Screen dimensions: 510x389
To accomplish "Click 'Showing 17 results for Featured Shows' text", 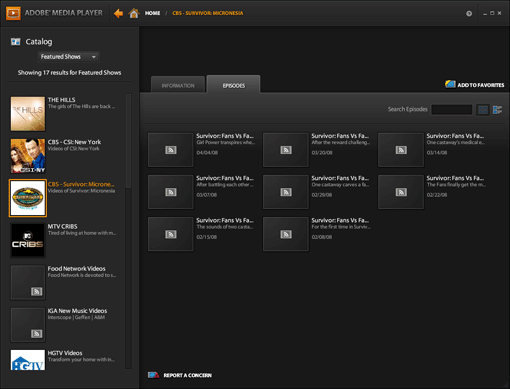I will point(69,73).
